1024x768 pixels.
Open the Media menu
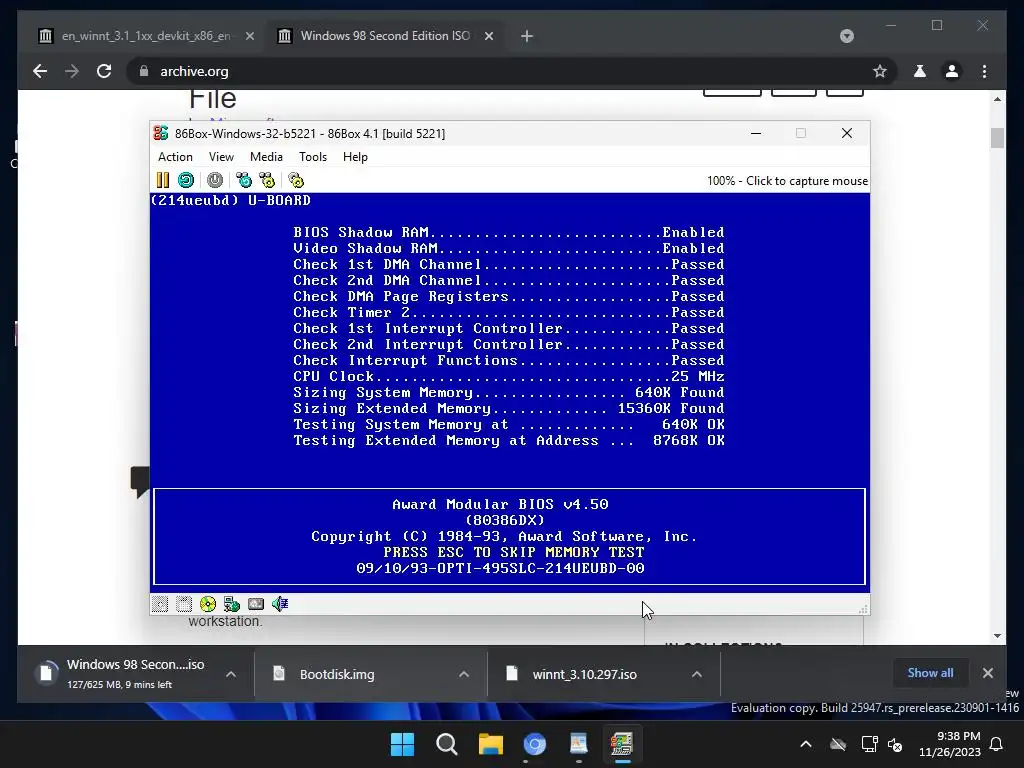[266, 157]
